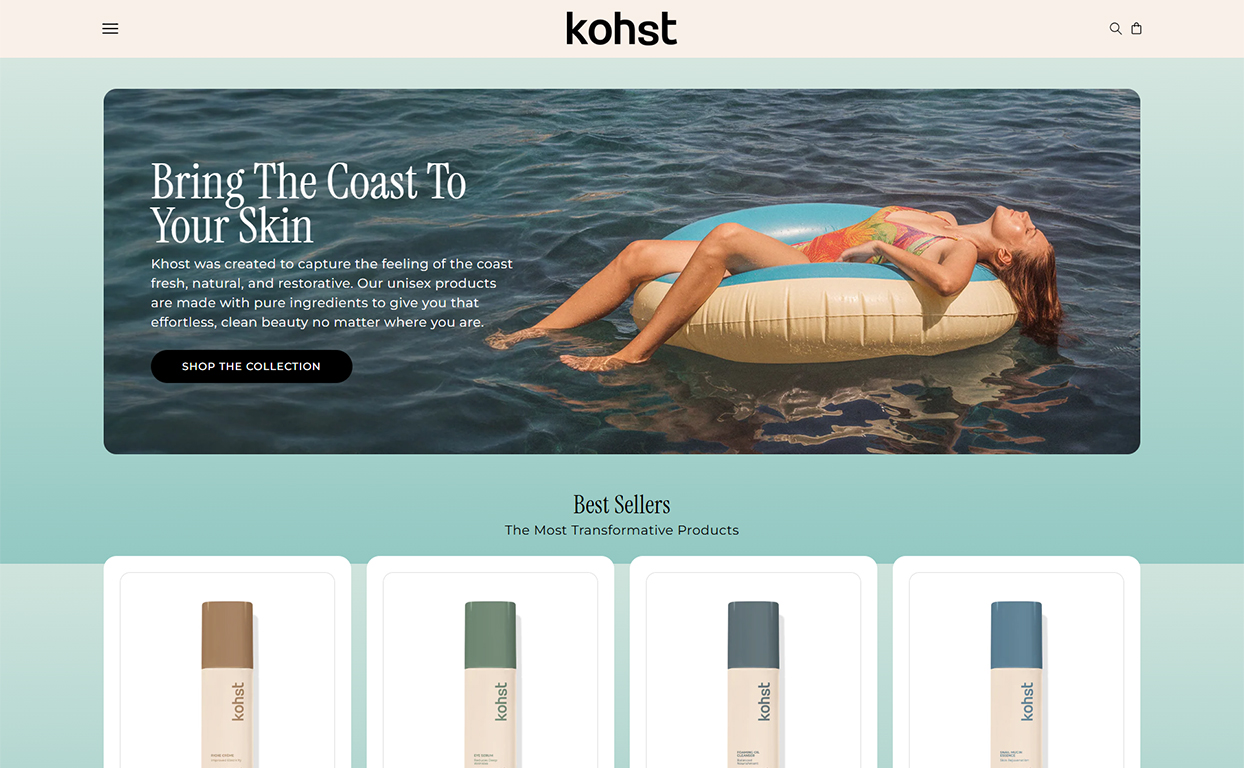
Task: Open the search magnifier icon
Action: tap(1115, 29)
